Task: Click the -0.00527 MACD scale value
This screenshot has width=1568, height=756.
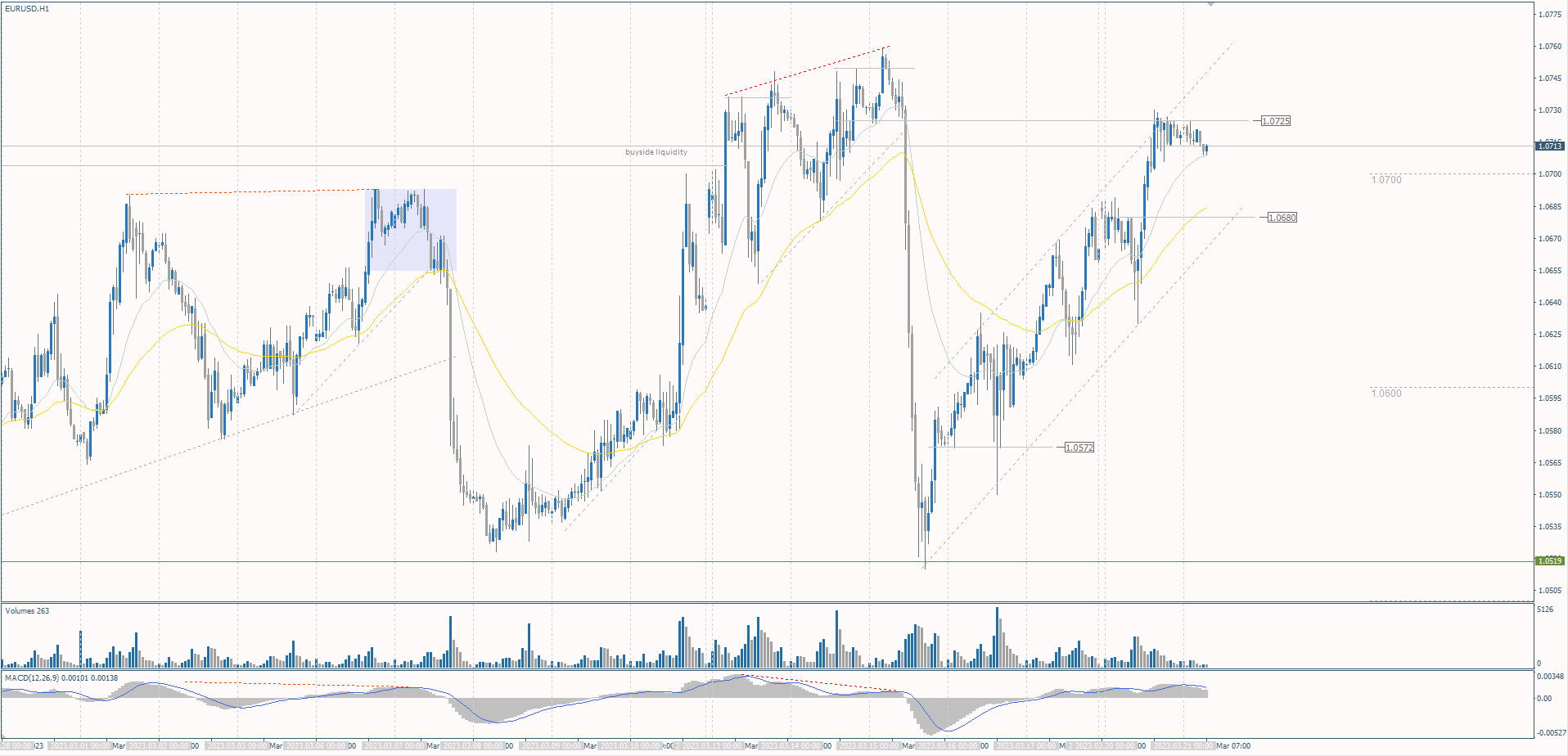Action: [x=1550, y=733]
